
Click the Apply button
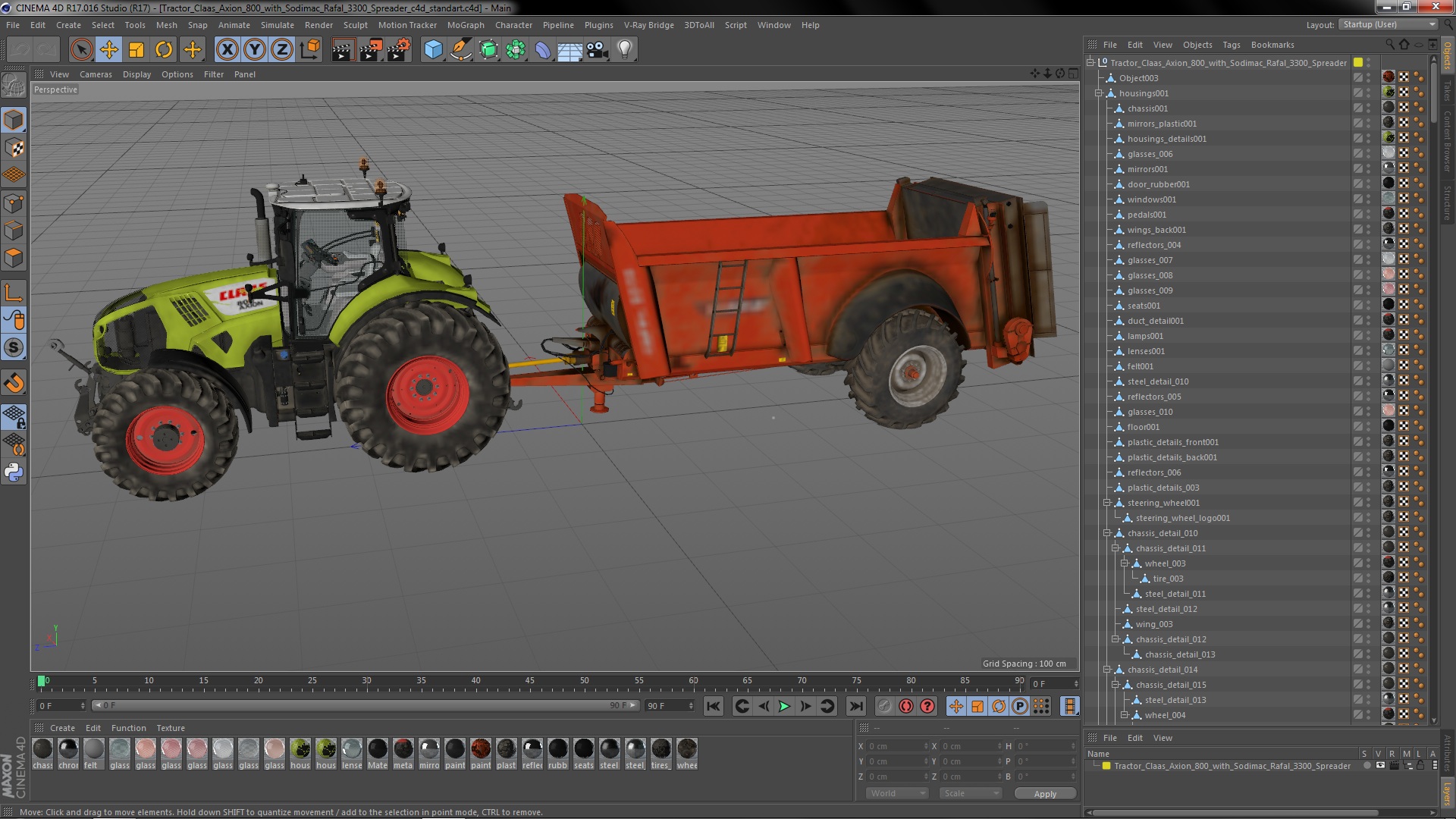1045,793
